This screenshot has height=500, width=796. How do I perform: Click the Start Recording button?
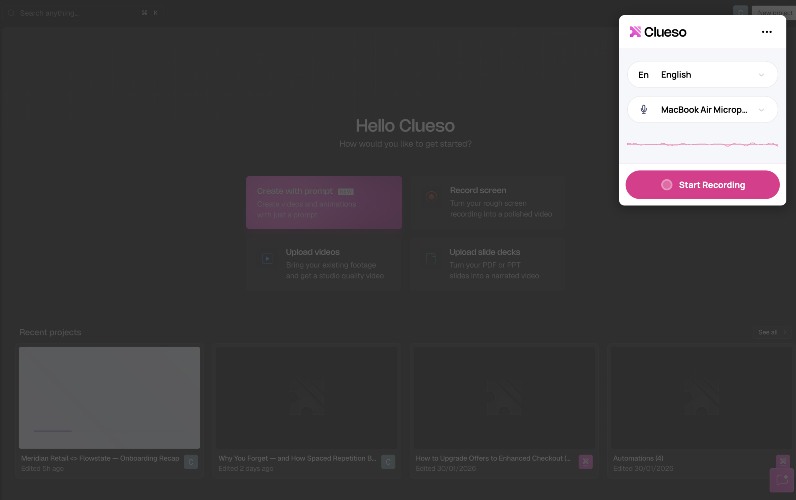pyautogui.click(x=702, y=185)
